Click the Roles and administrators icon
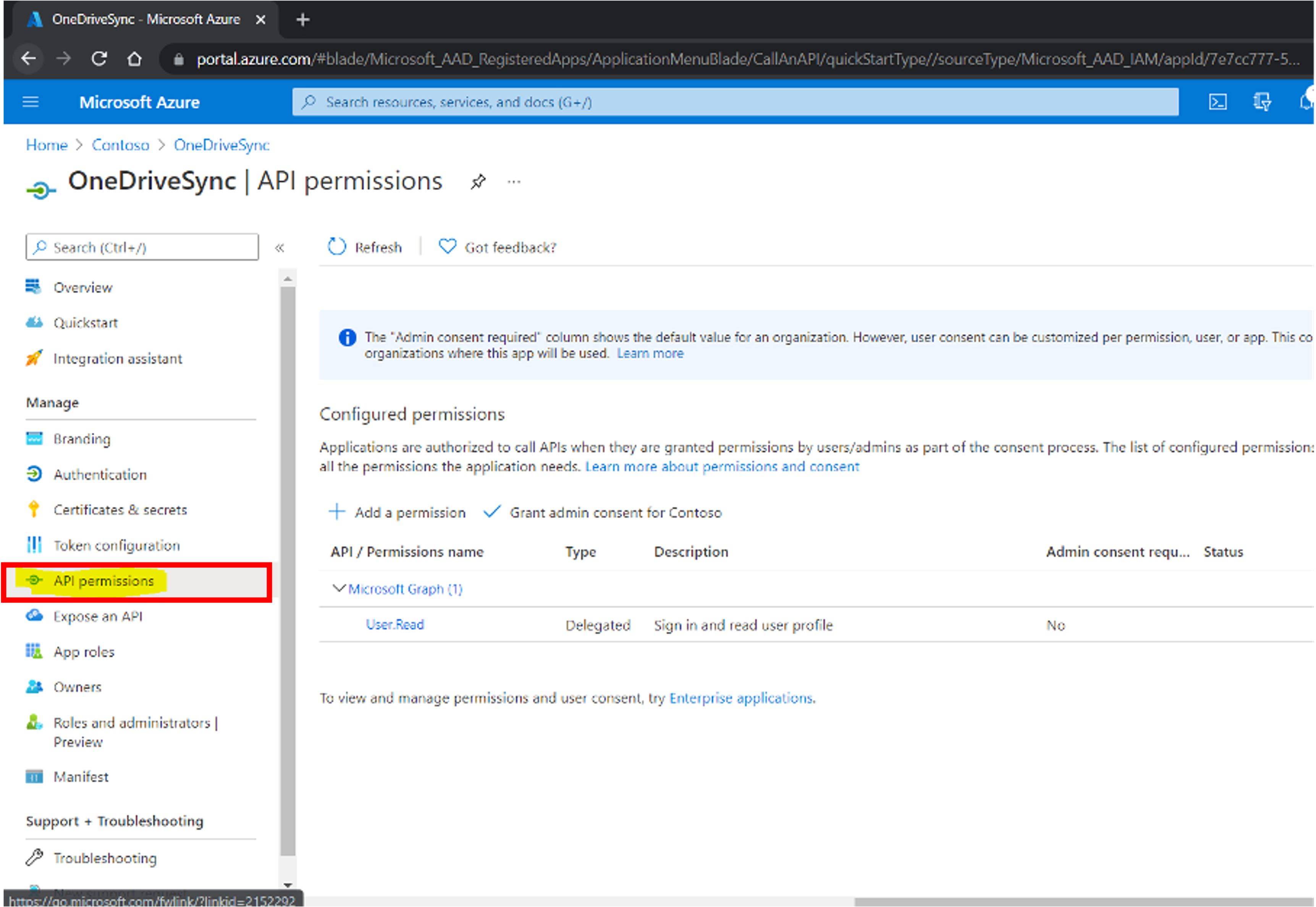The image size is (1316, 907). [x=34, y=722]
